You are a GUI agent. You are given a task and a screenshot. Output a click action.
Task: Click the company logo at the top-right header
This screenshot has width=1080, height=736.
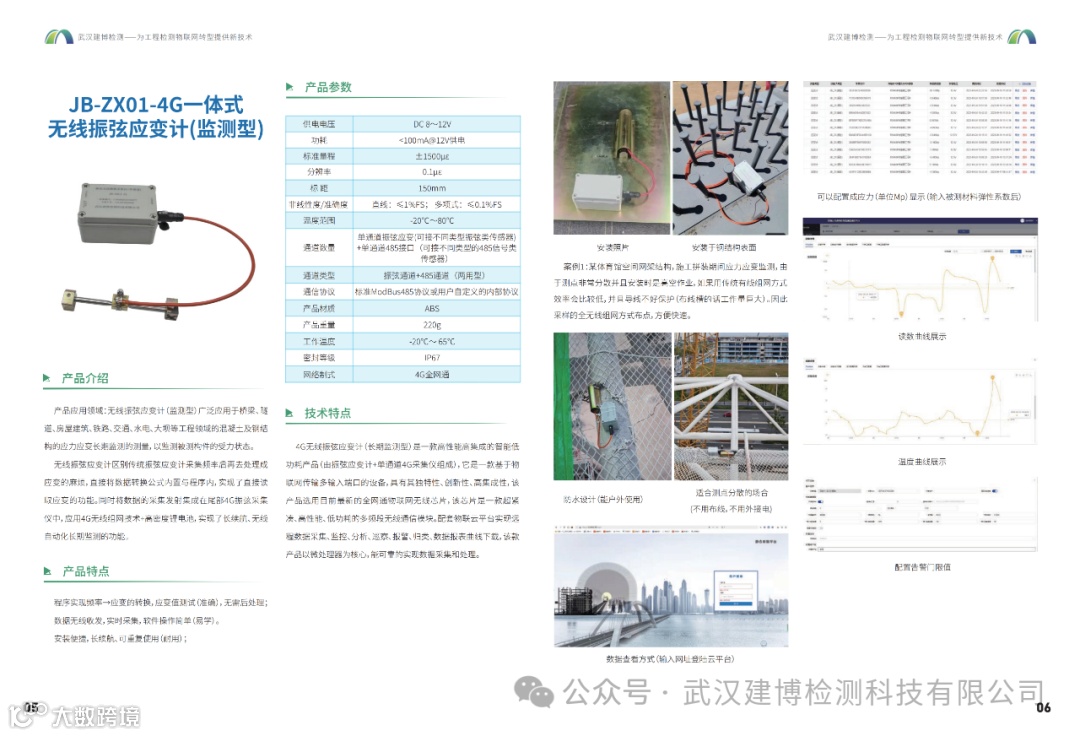point(1021,36)
